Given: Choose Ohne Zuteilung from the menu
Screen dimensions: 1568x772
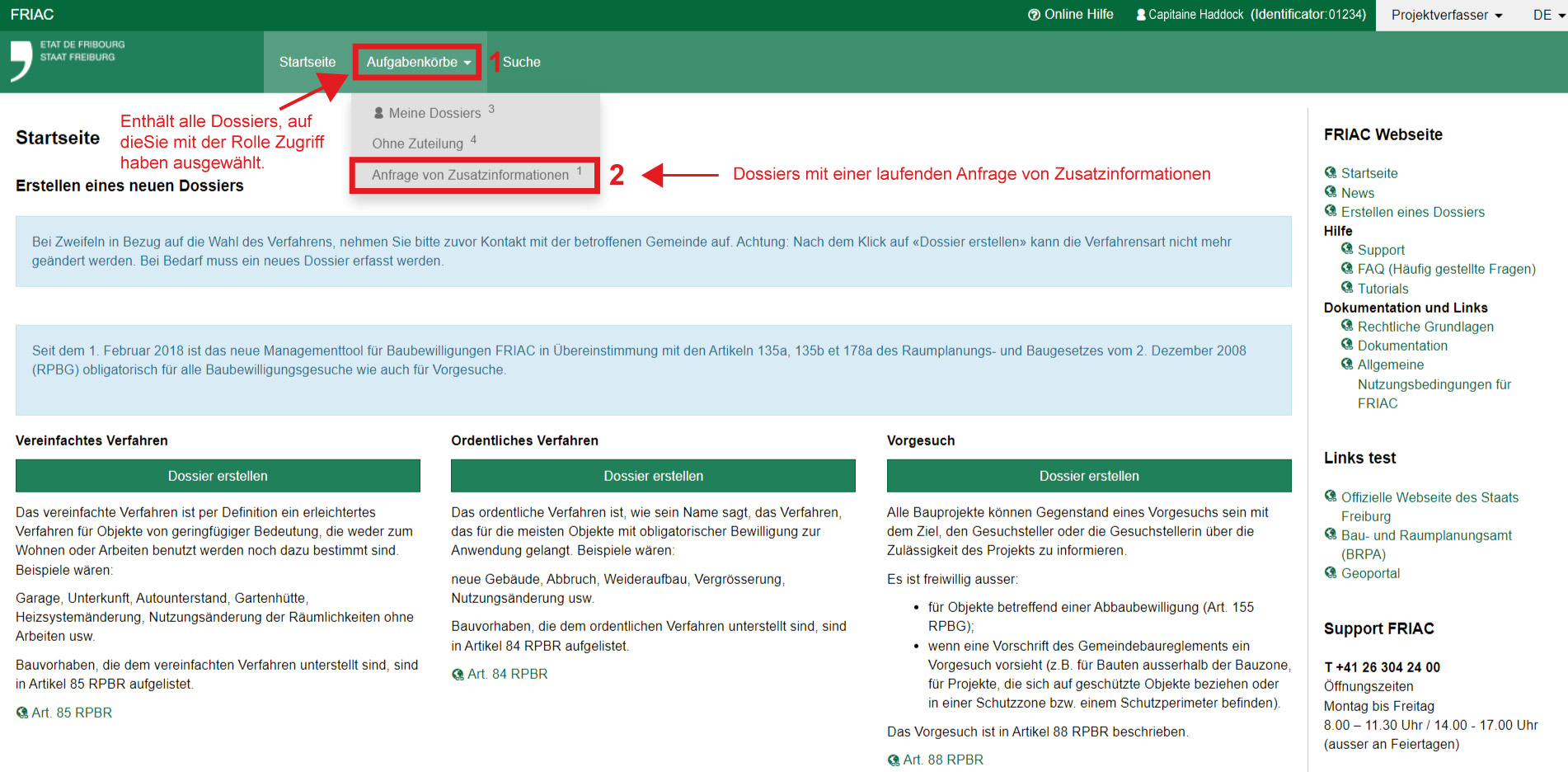Looking at the screenshot, I should click(417, 144).
